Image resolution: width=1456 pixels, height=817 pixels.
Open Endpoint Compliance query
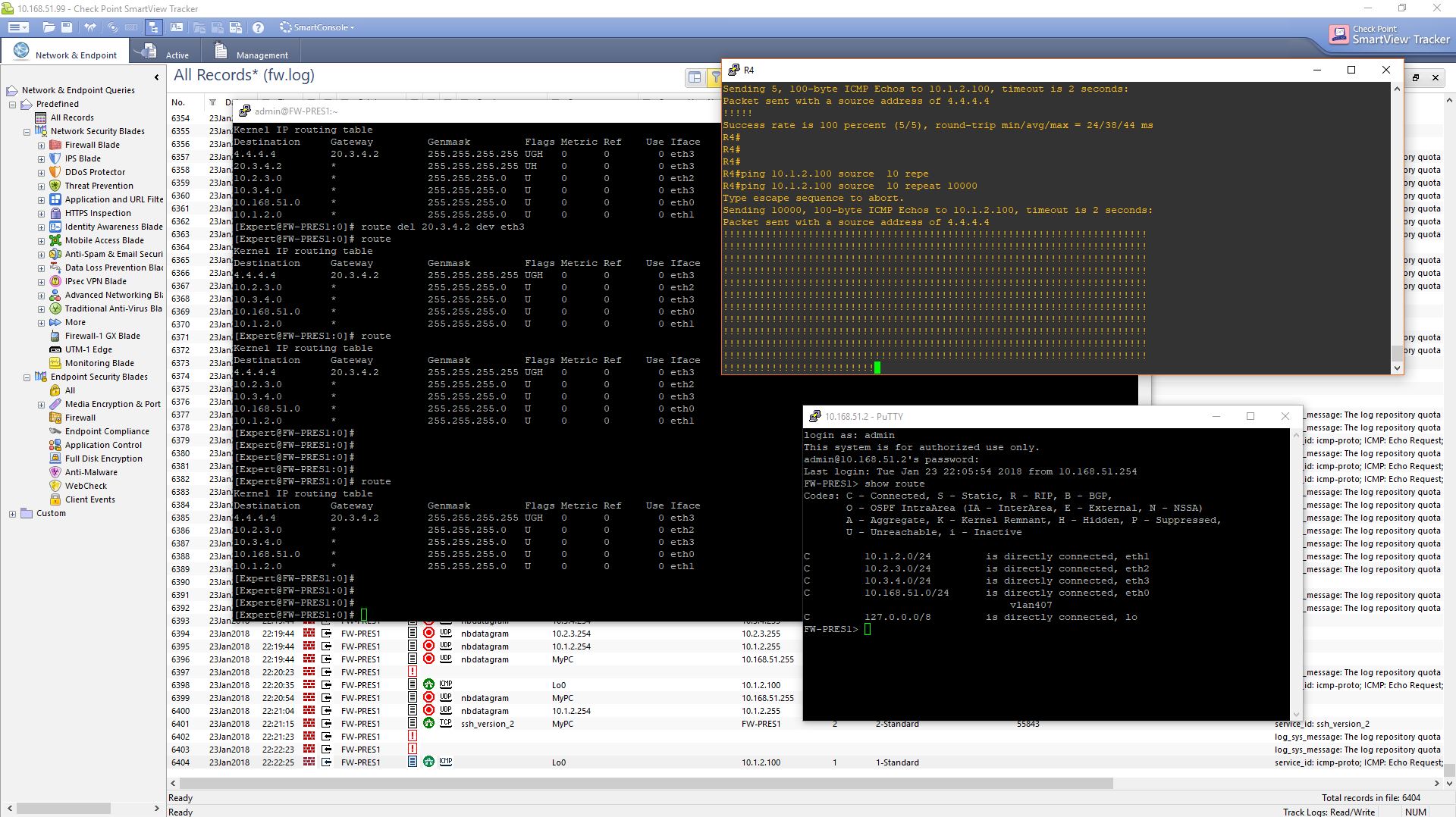[x=107, y=431]
